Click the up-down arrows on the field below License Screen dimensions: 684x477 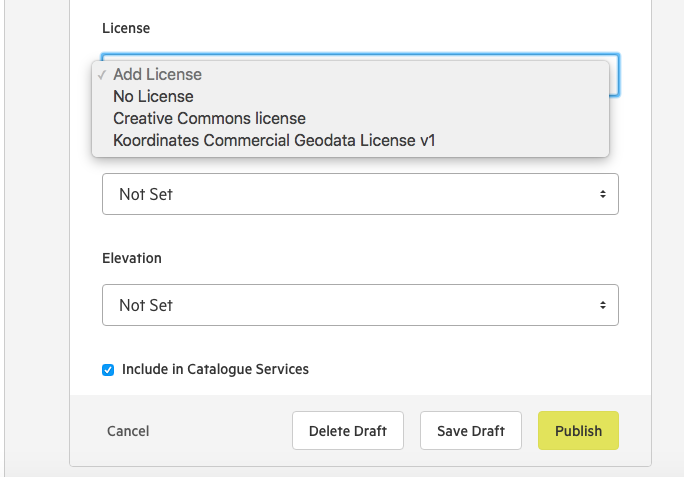pyautogui.click(x=602, y=194)
